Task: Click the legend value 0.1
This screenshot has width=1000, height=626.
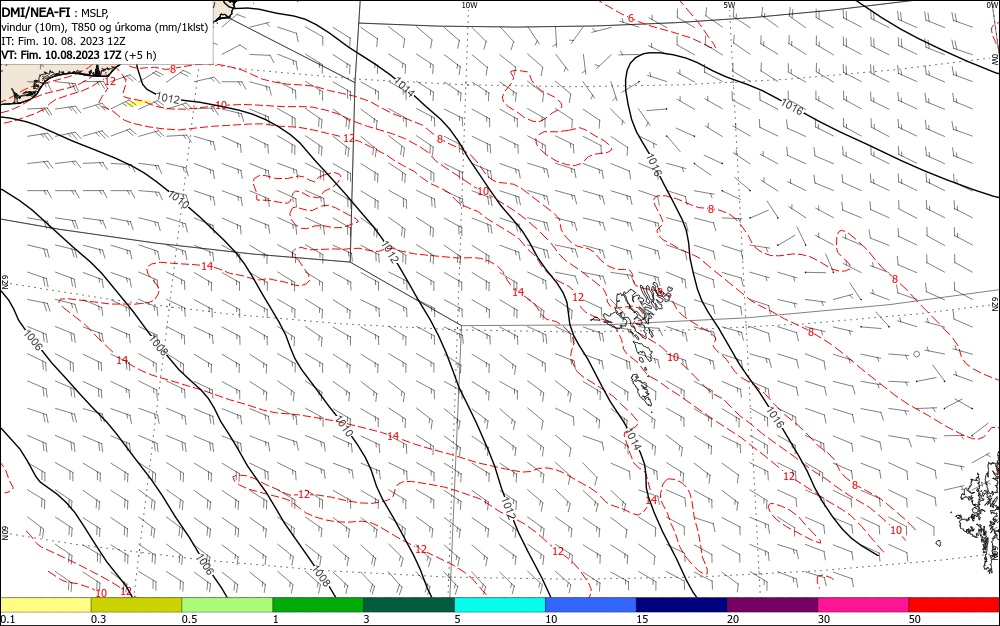Action: coord(8,619)
